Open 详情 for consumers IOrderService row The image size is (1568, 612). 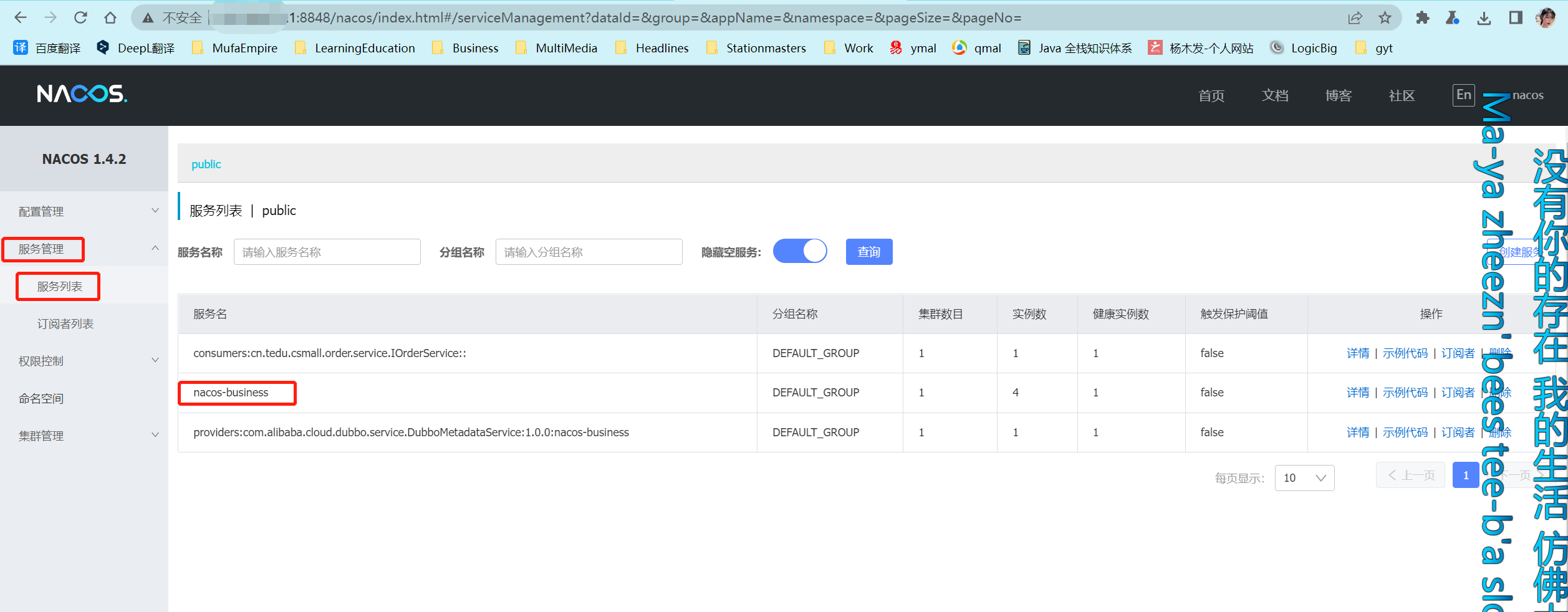click(x=1358, y=353)
